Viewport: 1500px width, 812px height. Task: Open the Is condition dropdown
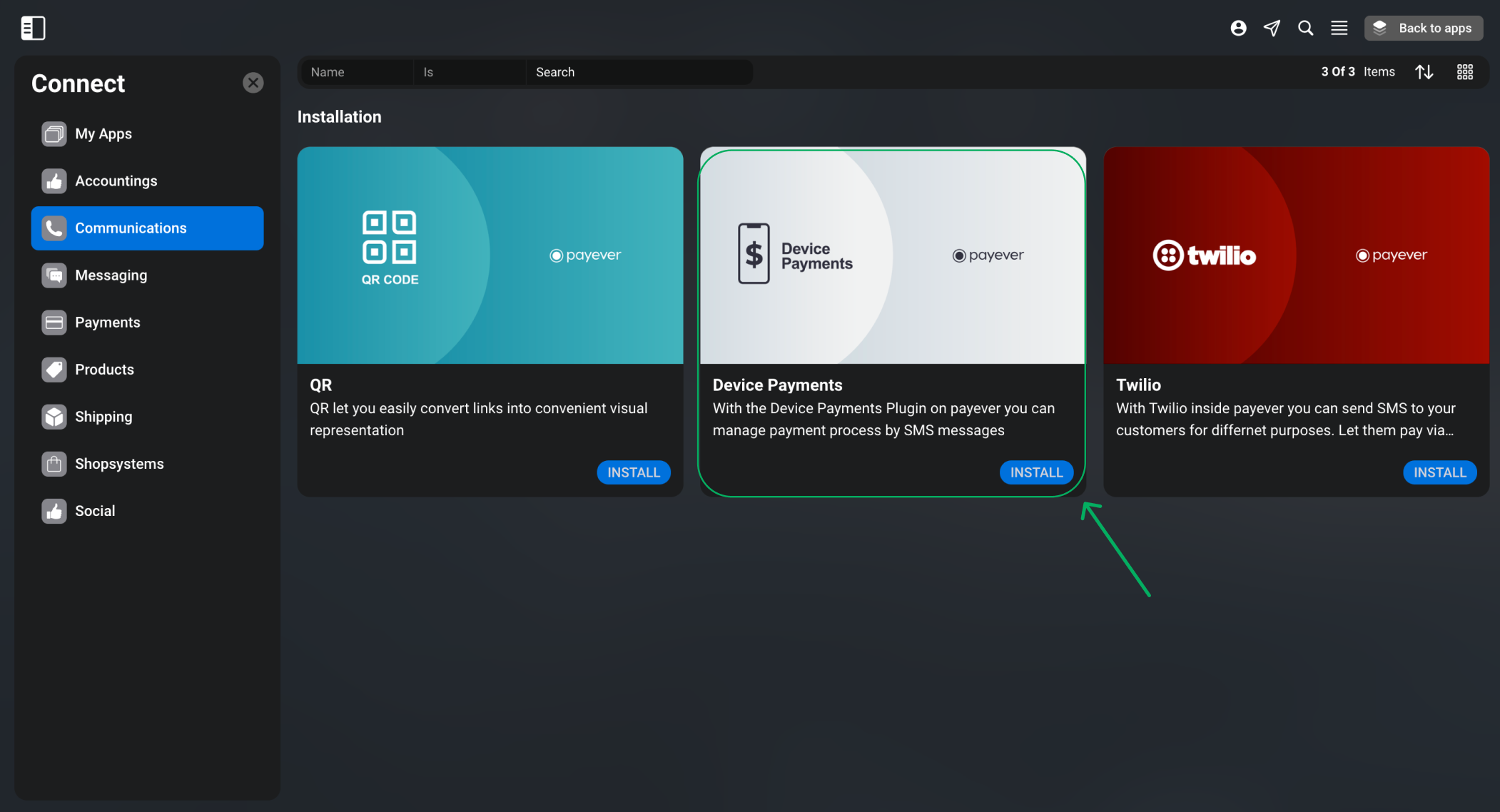[470, 72]
